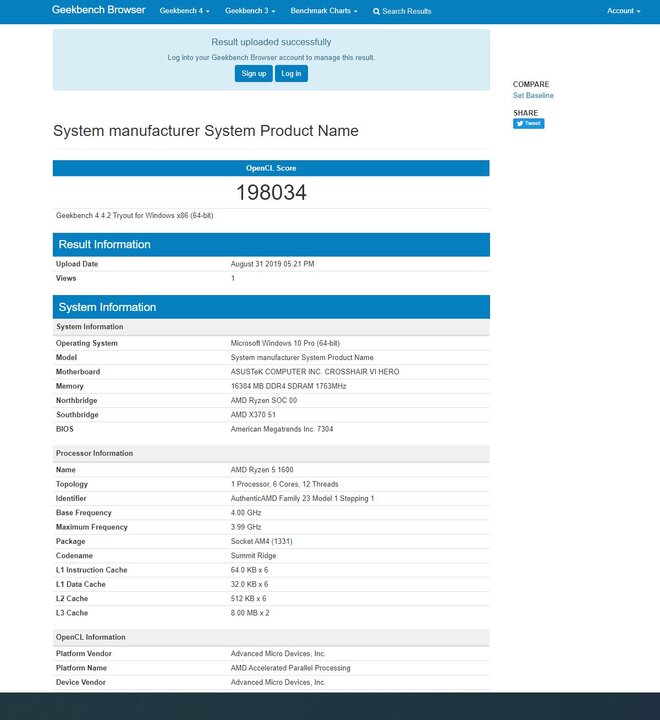This screenshot has width=660, height=720.
Task: Click the Device Vendor value Advanced Micro Devices, Inc.
Action: [278, 682]
